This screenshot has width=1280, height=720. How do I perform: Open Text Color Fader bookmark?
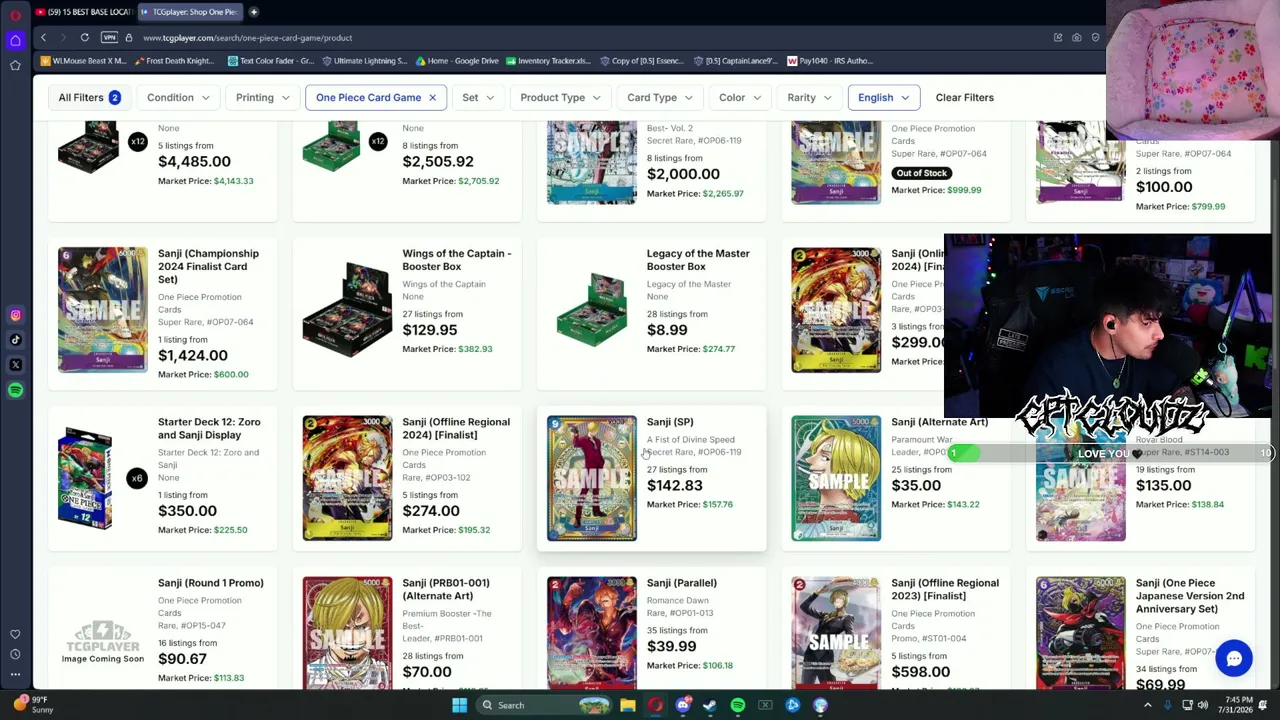(270, 61)
